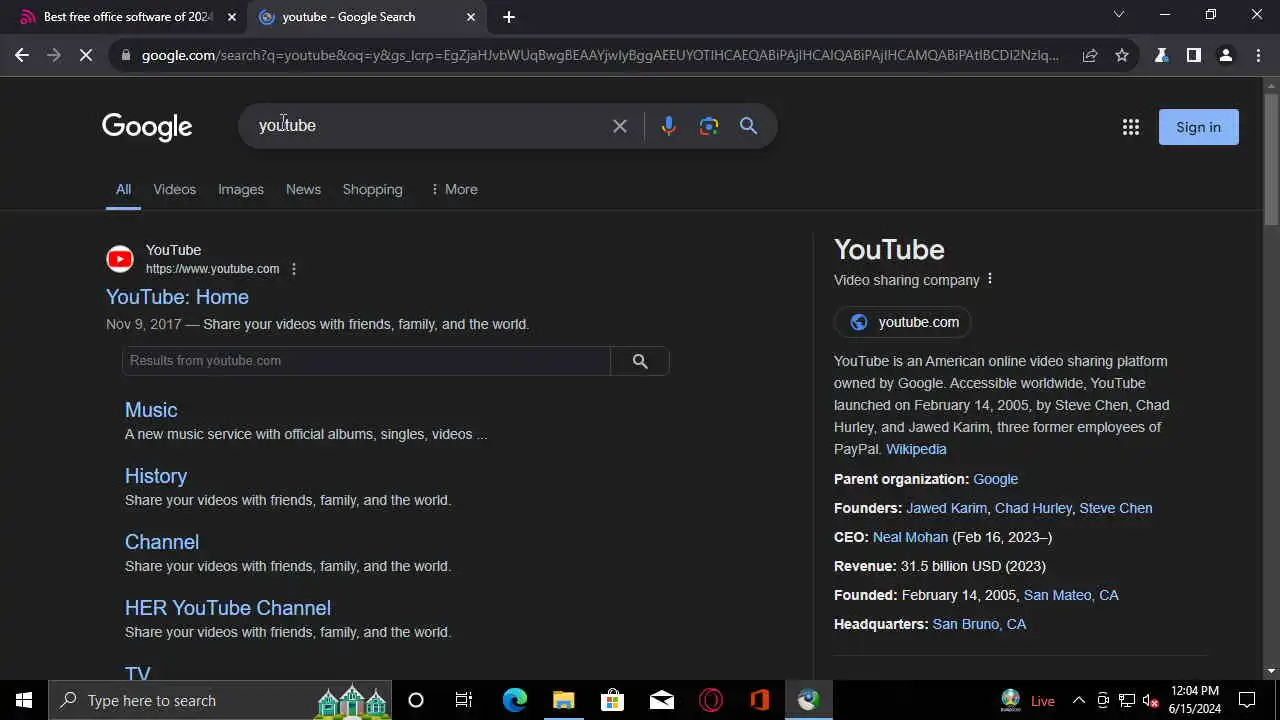Open the Wikipedia source link

916,449
